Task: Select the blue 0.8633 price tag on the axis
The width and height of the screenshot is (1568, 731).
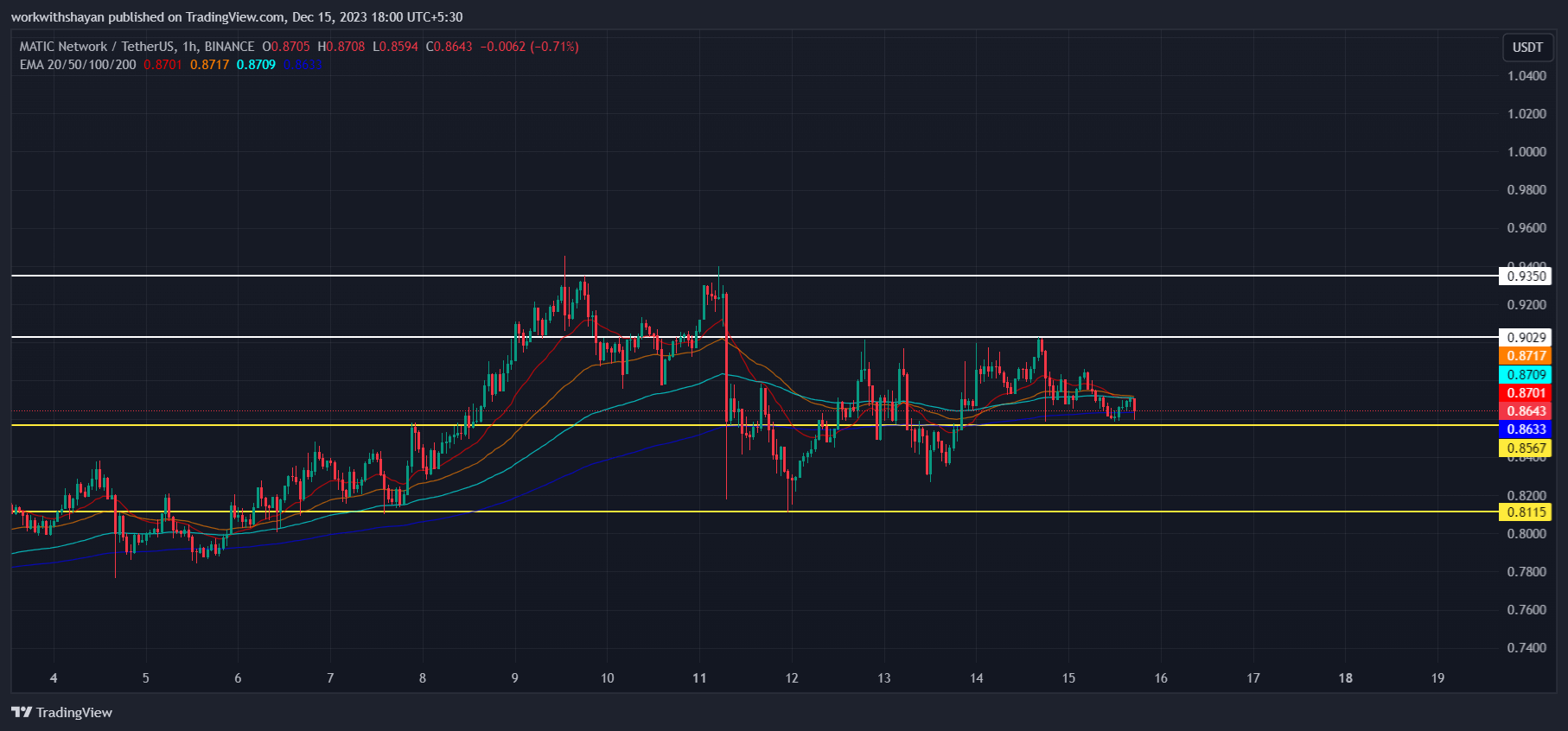Action: point(1526,429)
